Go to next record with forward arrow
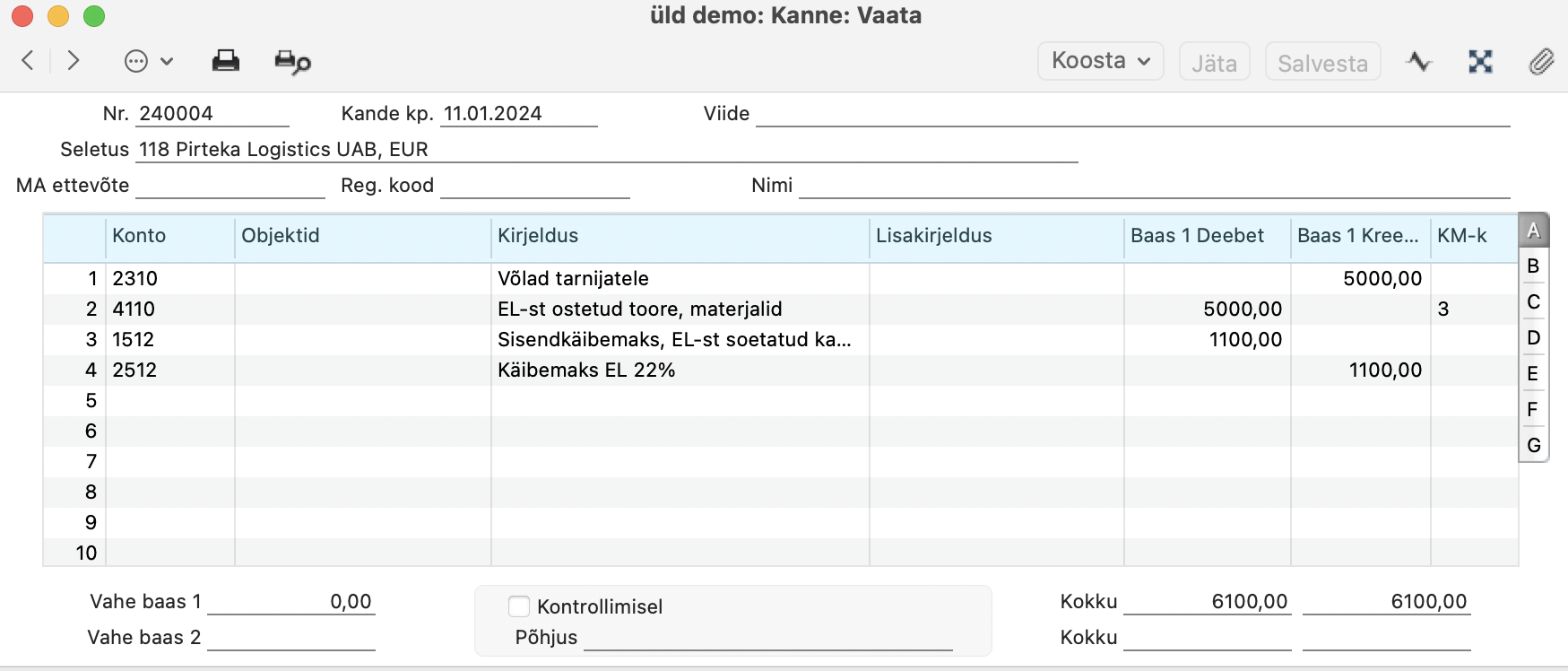This screenshot has height=671, width=1568. tap(74, 60)
